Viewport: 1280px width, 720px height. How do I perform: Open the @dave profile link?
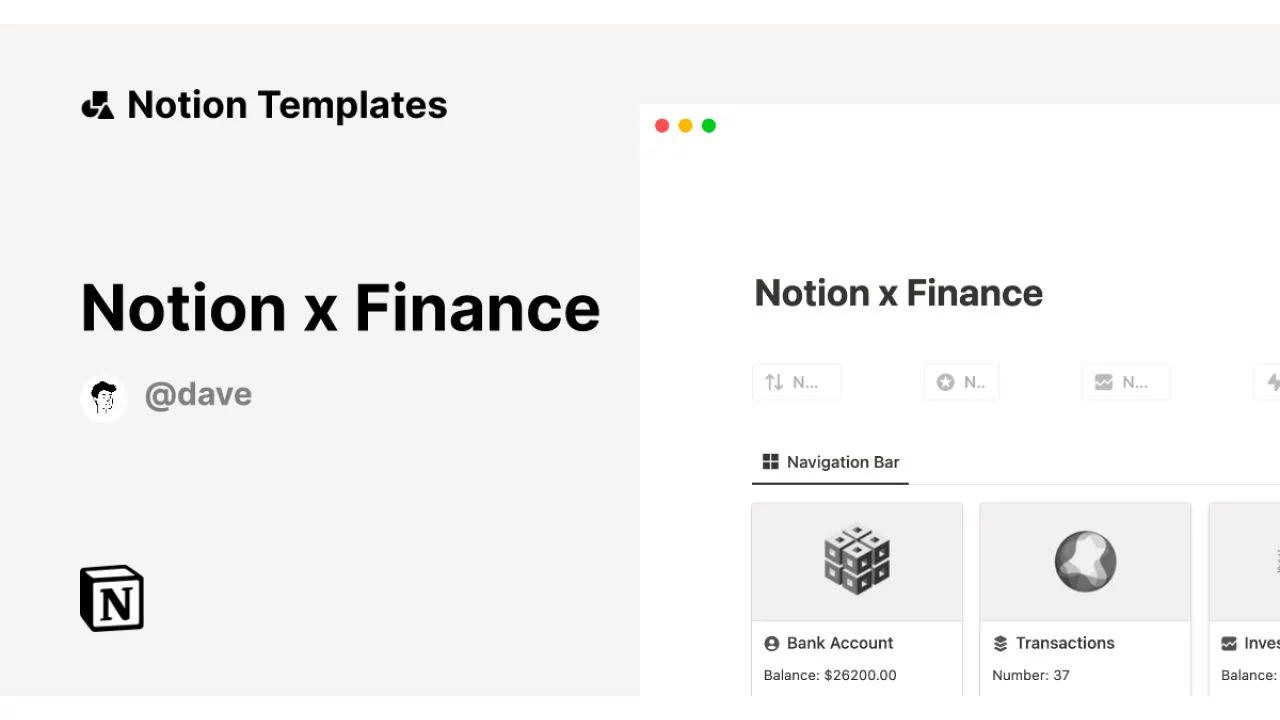[198, 395]
